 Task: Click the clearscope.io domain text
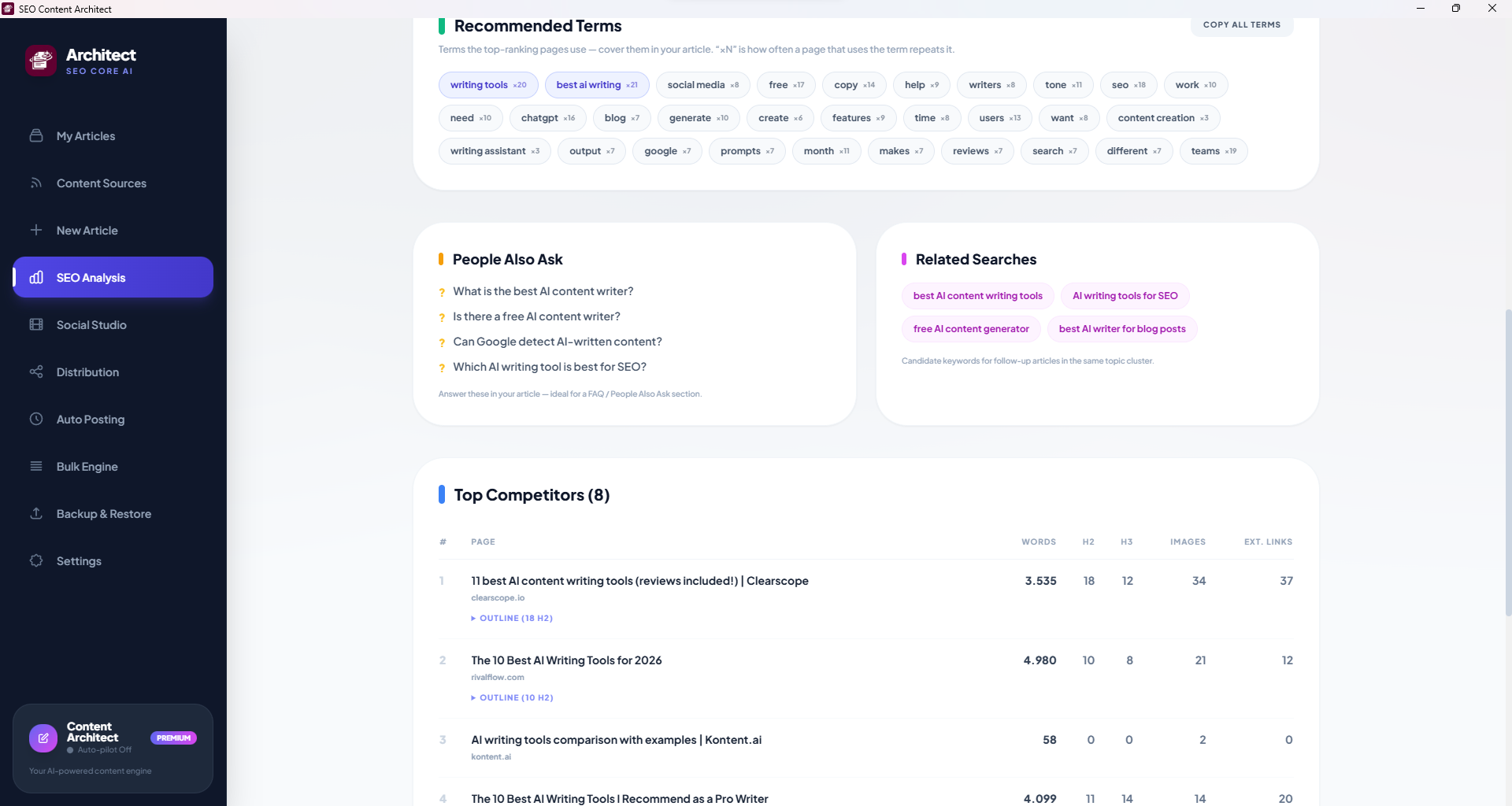coord(498,598)
